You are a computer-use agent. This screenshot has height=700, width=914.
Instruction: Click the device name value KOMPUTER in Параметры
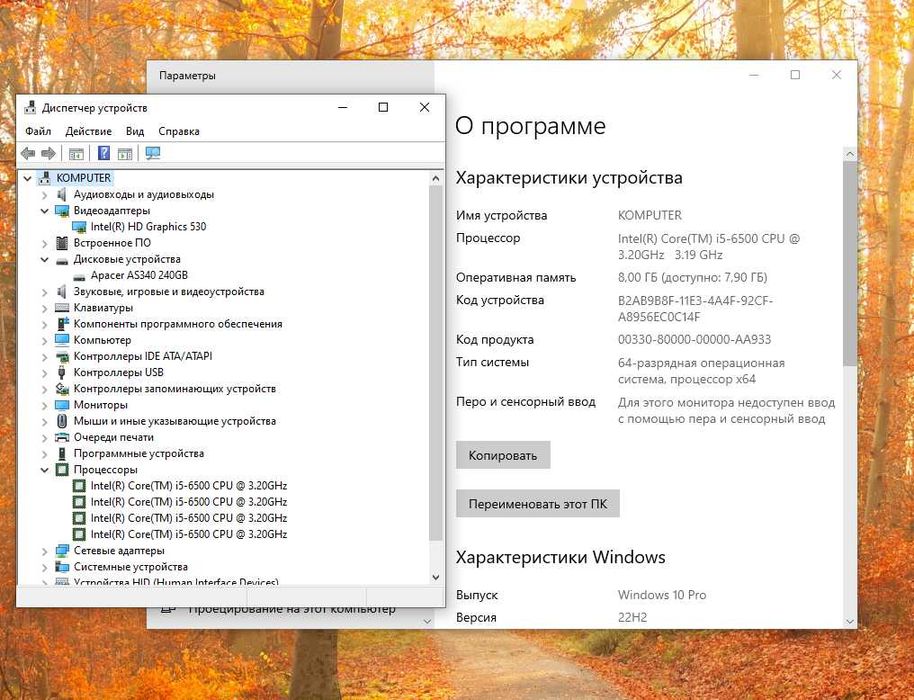tap(649, 215)
